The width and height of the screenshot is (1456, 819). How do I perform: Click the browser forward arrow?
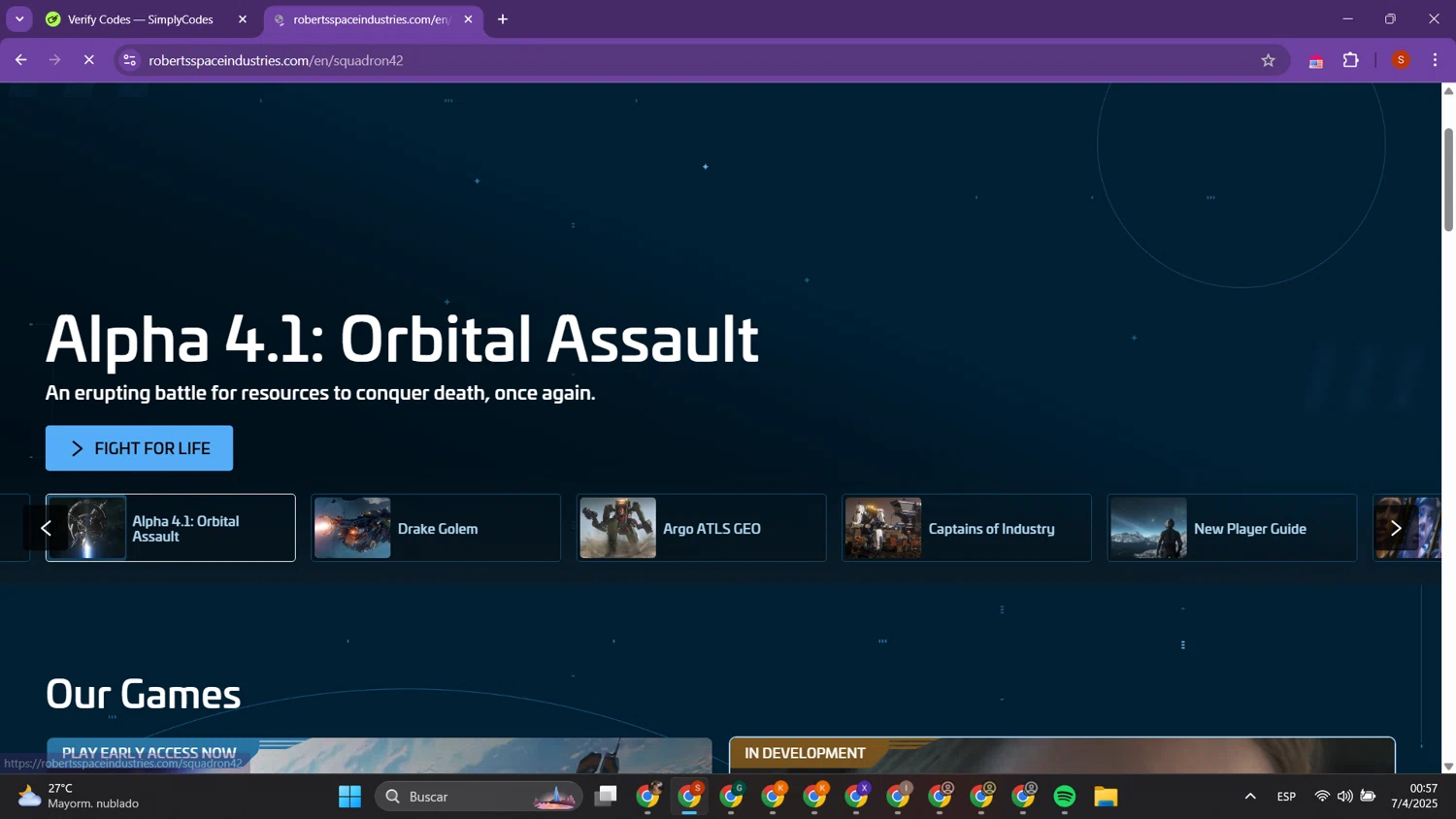point(54,60)
